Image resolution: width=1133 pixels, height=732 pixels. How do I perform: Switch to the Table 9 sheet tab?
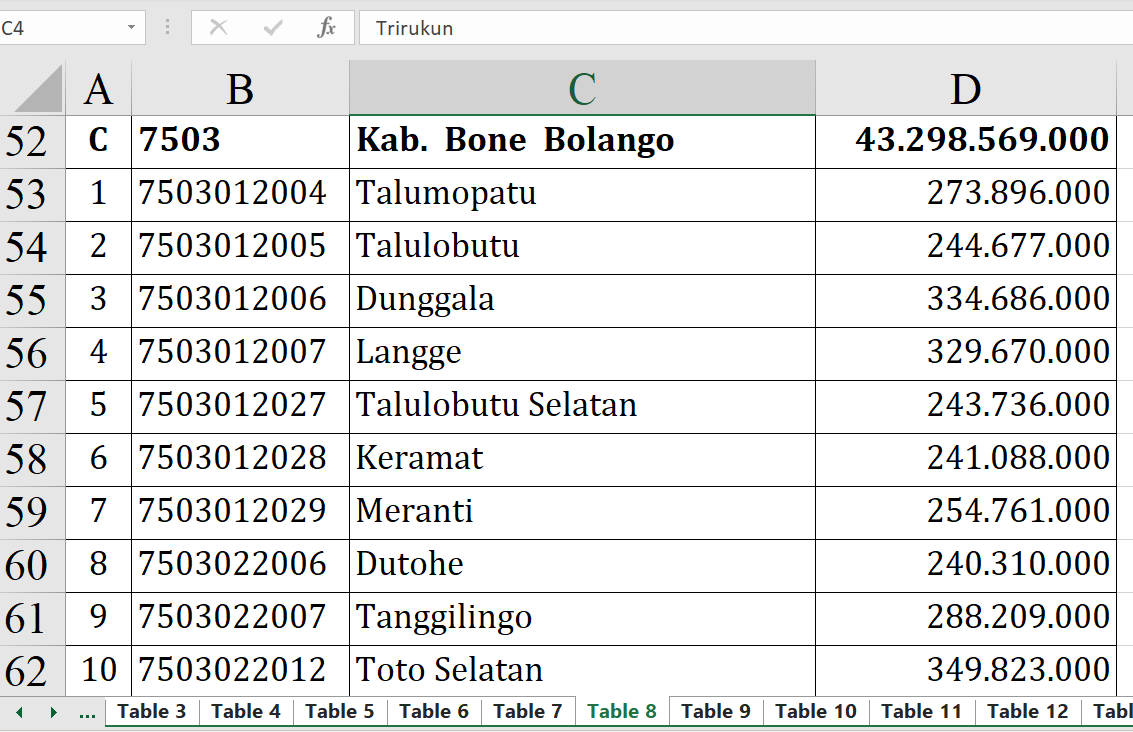point(715,711)
